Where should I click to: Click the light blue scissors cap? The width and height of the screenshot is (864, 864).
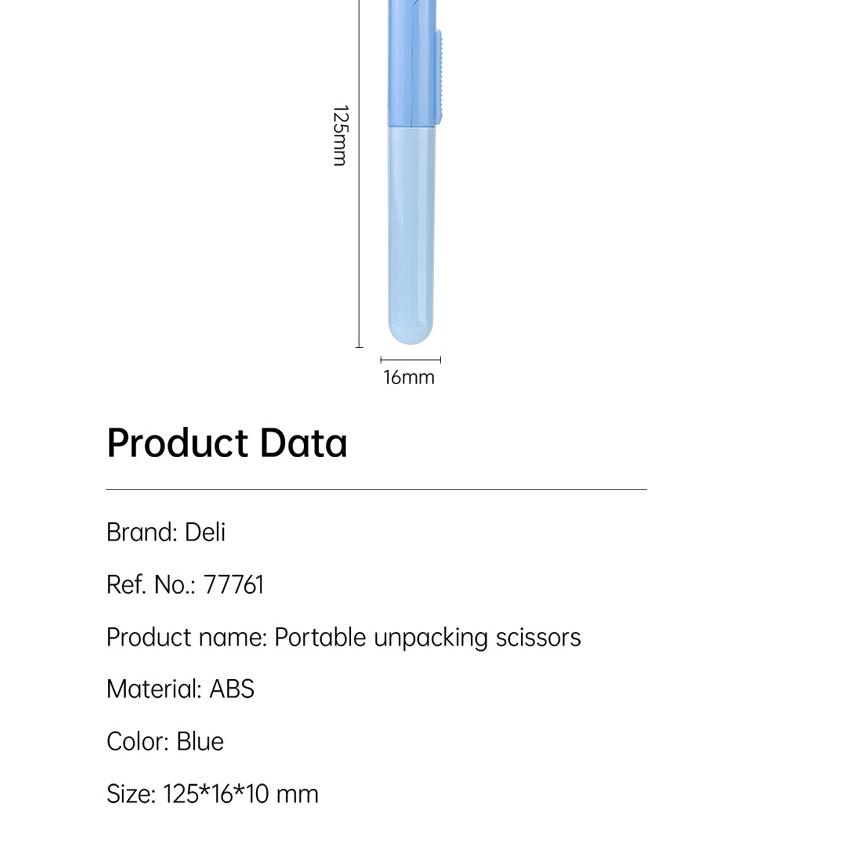[x=411, y=235]
